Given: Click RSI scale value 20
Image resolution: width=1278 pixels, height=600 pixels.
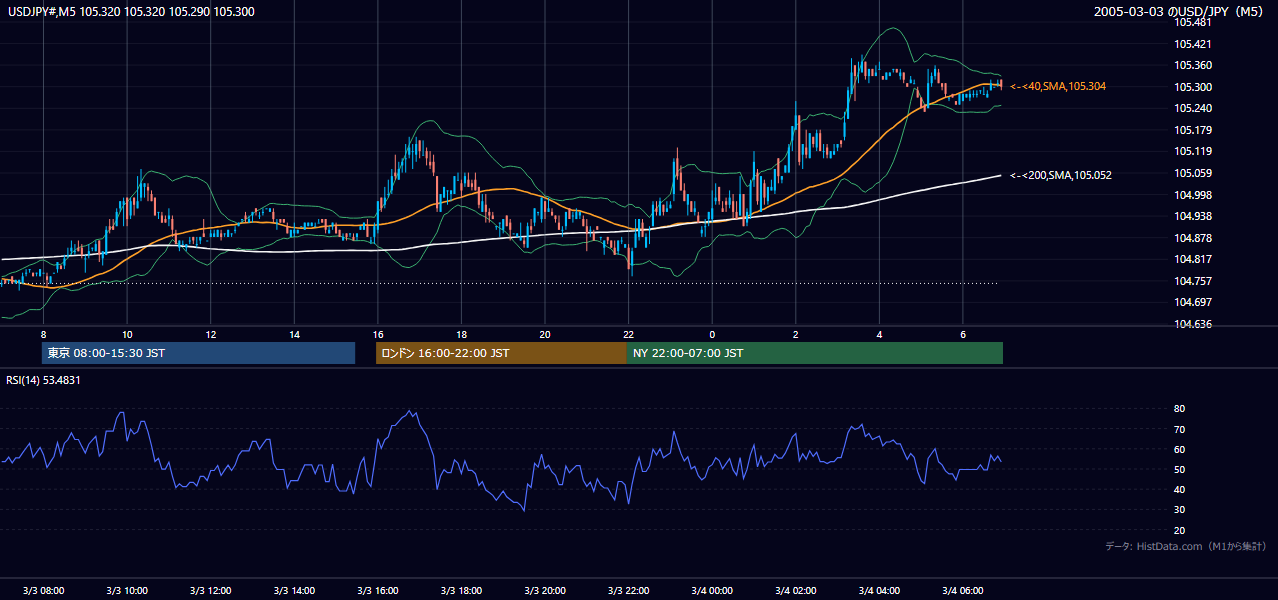Looking at the screenshot, I should click(1180, 530).
